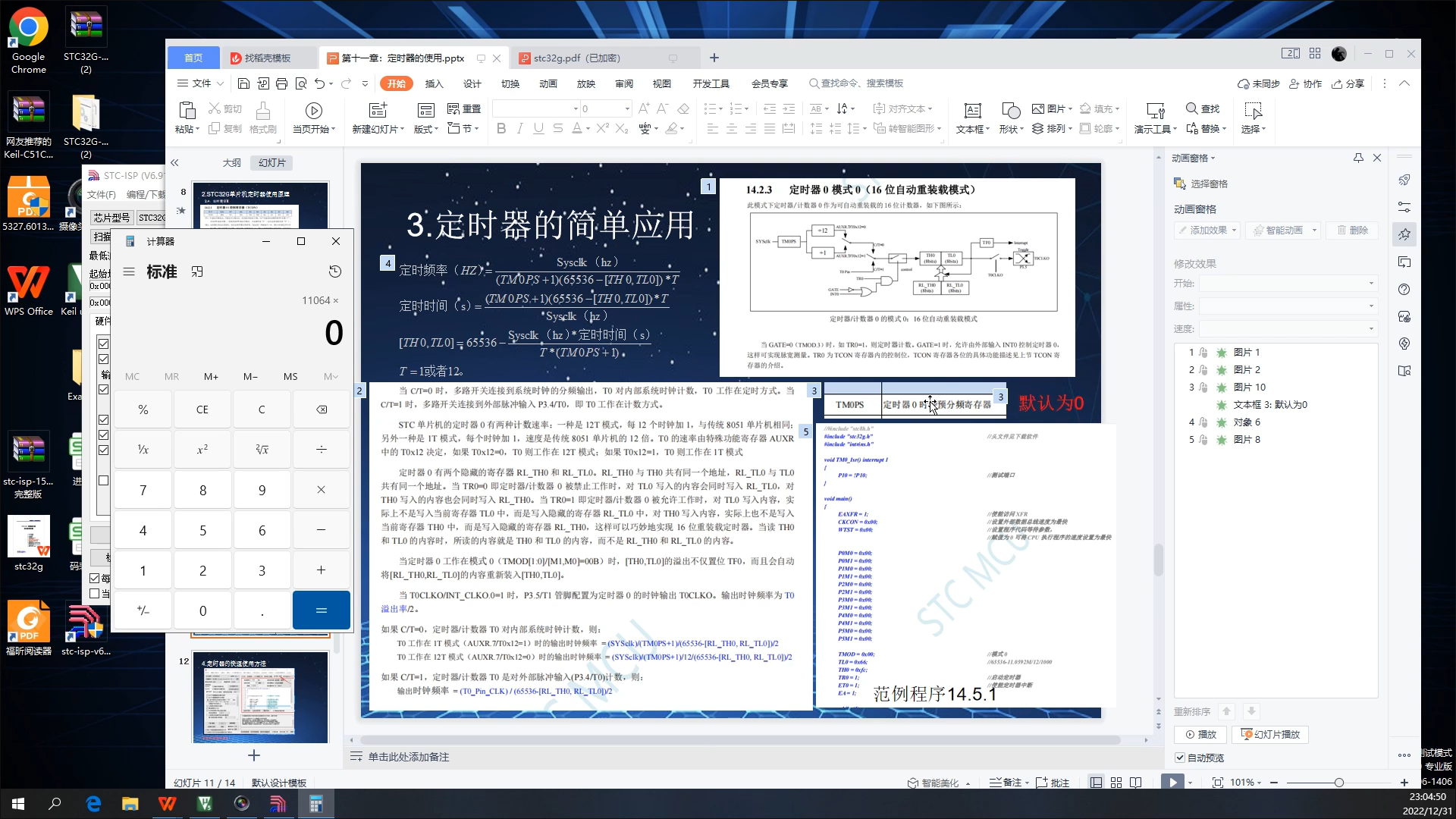This screenshot has width=1456, height=819.
Task: Click calculator equals button
Action: (x=322, y=610)
